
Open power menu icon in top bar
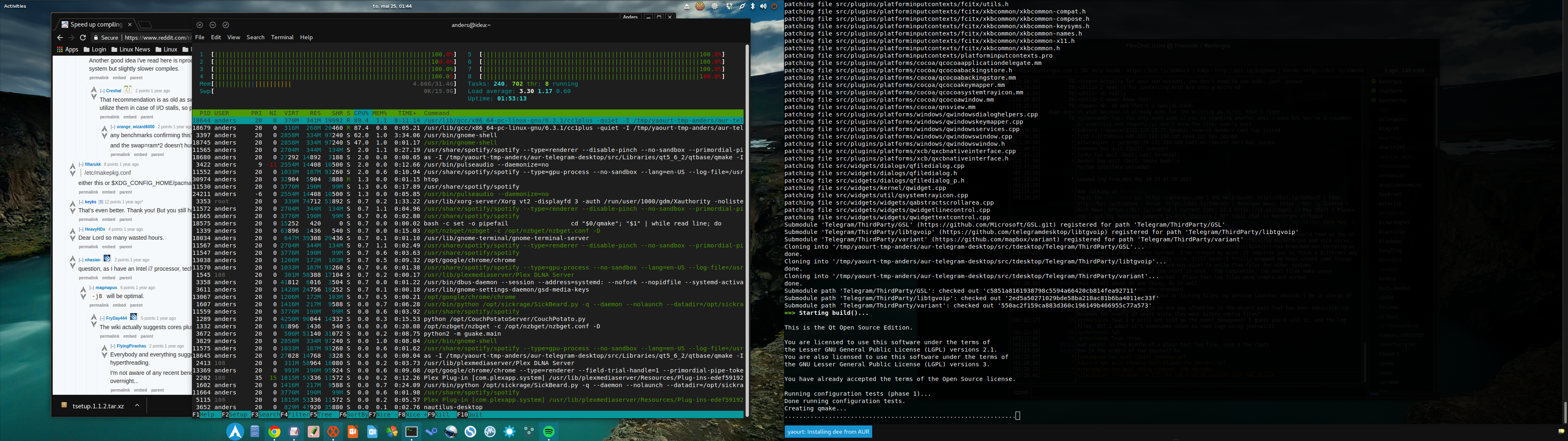click(x=774, y=6)
